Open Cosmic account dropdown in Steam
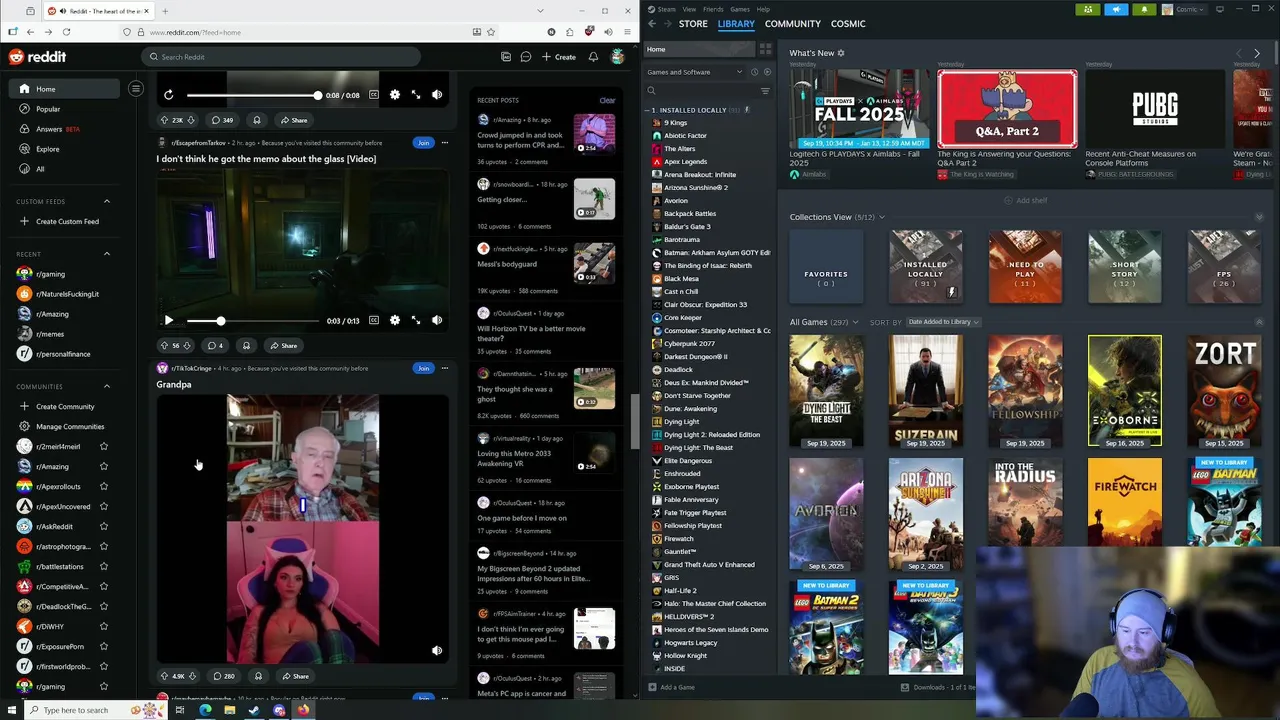Viewport: 1280px width, 720px height. [x=1185, y=9]
